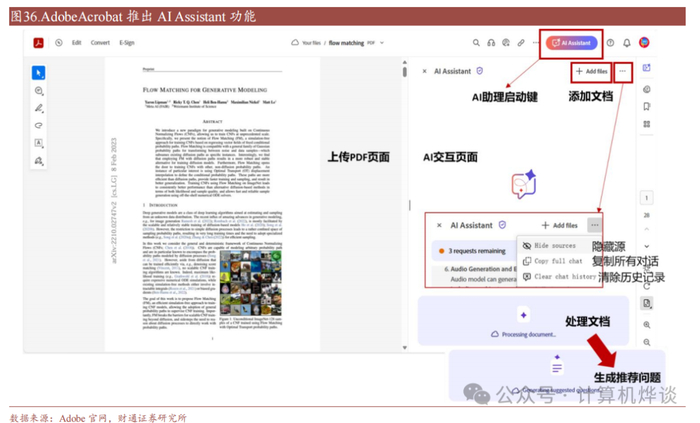Open the user profile avatar

pyautogui.click(x=644, y=42)
